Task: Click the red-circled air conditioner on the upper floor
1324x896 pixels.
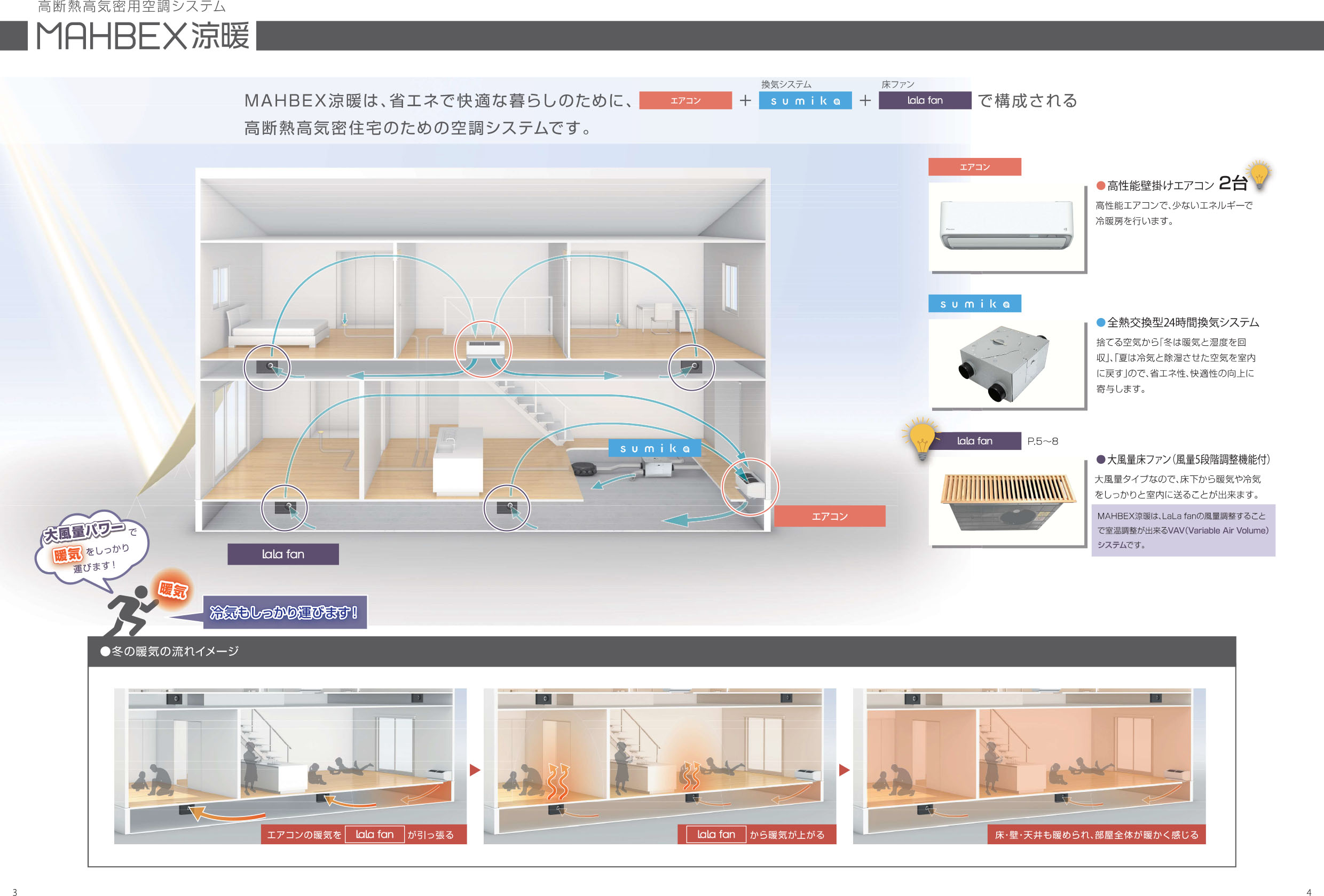Action: pos(483,349)
